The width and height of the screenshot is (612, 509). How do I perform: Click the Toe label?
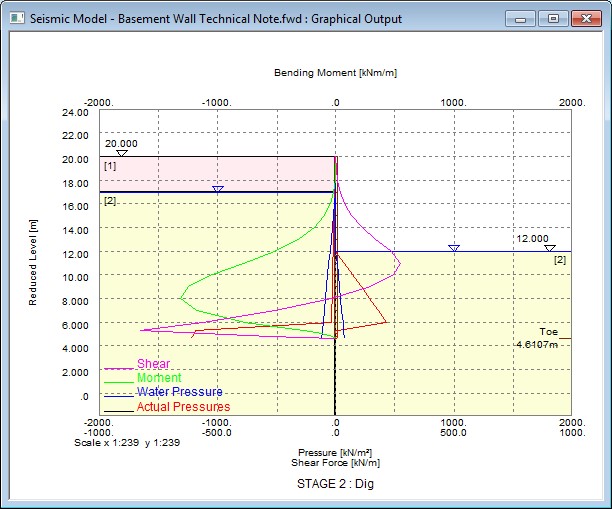[548, 332]
